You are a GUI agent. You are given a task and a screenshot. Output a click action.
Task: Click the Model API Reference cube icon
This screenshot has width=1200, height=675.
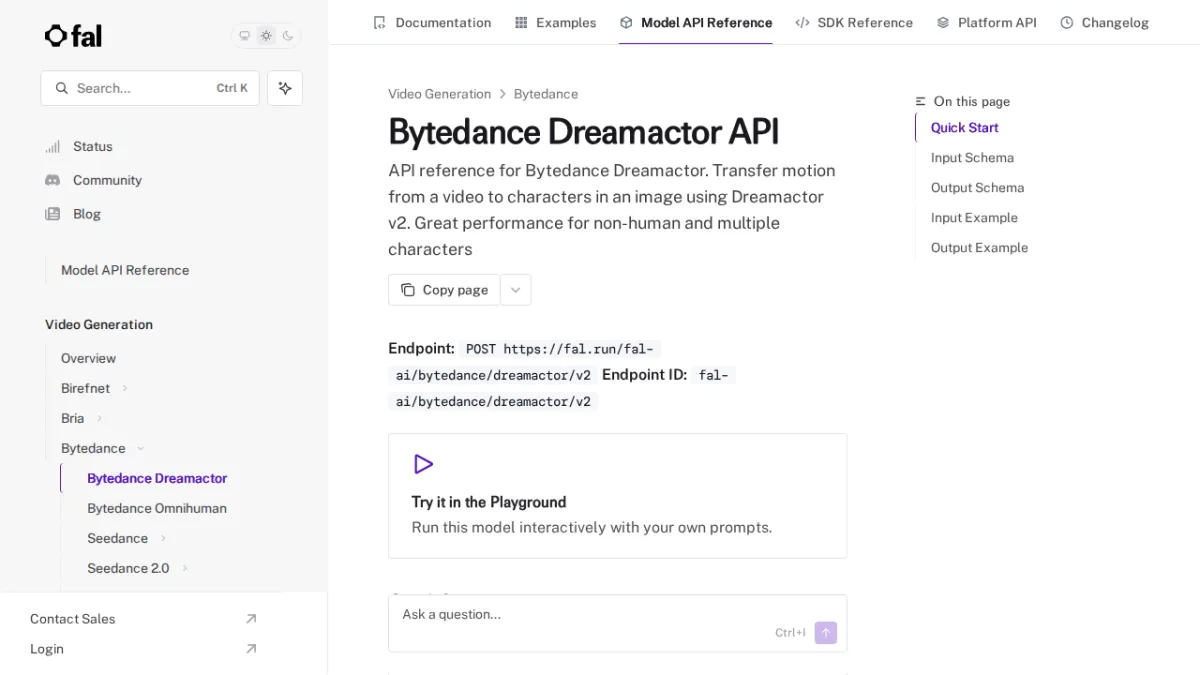click(626, 22)
